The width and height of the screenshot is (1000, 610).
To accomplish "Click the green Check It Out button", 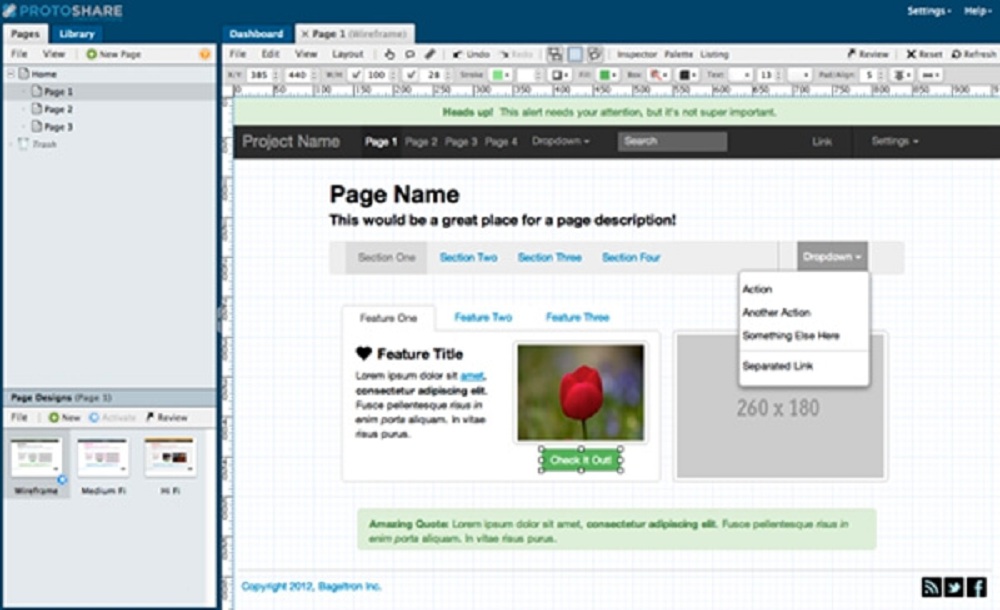I will click(580, 460).
